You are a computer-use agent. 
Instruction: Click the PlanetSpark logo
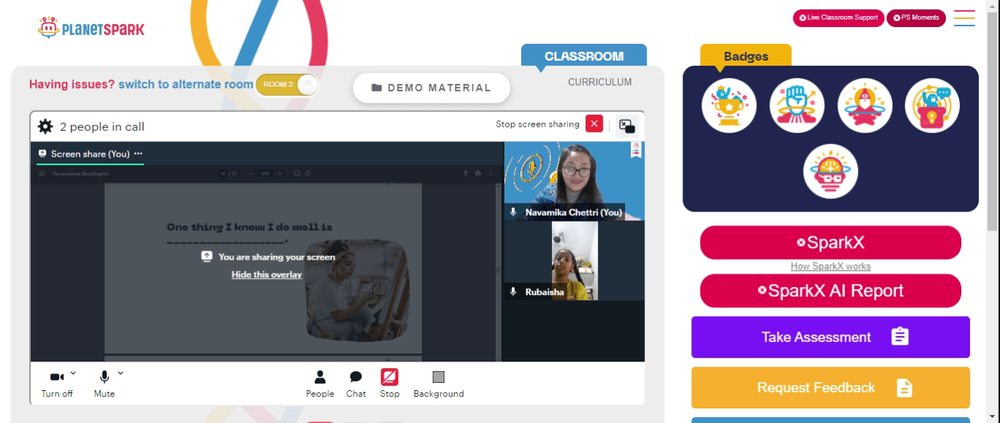coord(91,28)
